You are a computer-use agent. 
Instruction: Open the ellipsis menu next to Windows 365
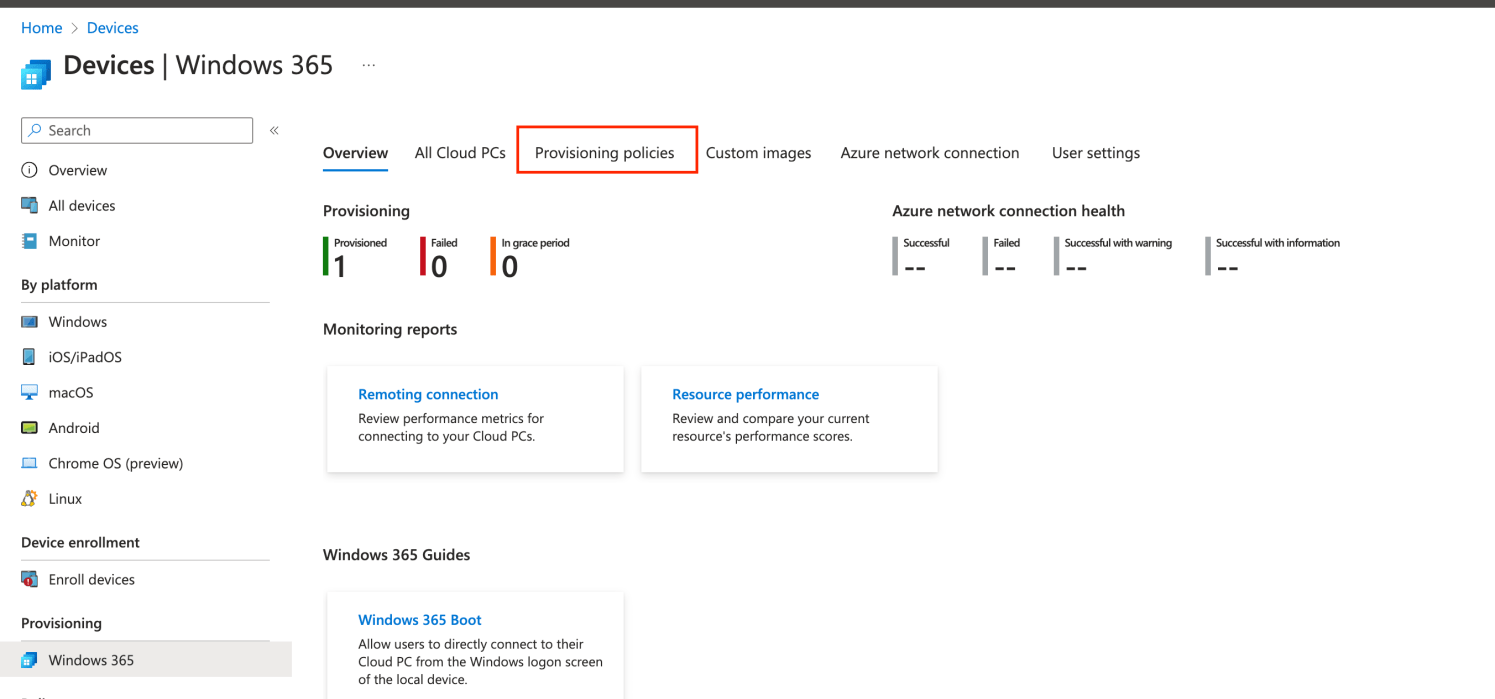pos(368,63)
